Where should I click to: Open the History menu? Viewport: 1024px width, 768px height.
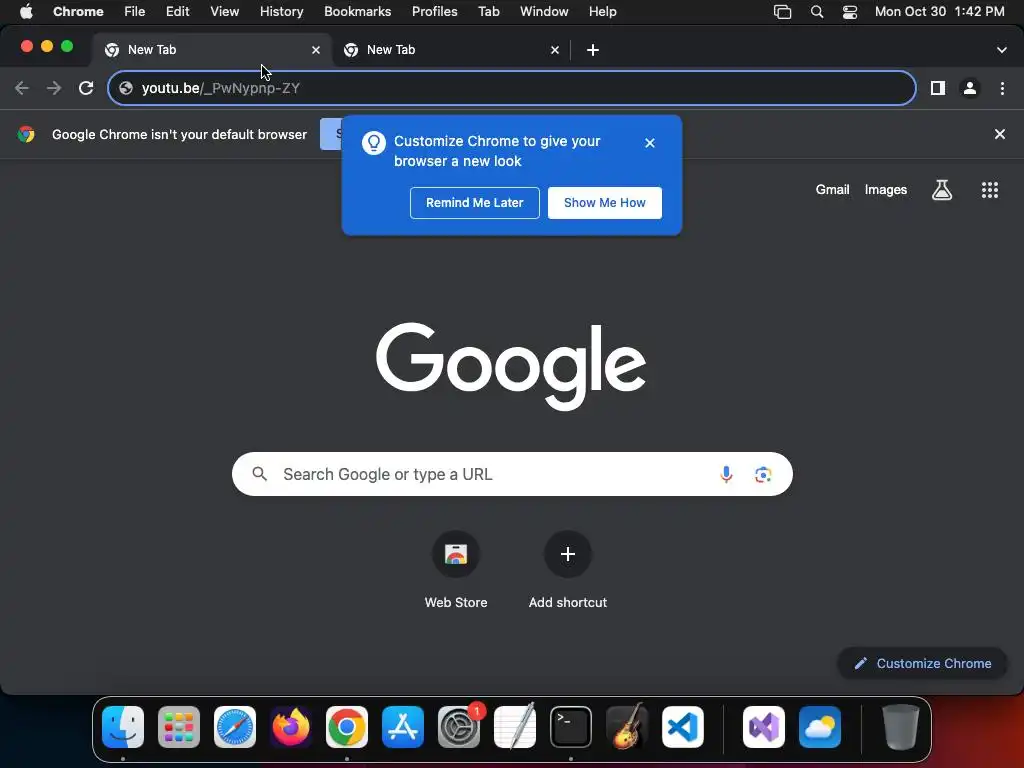281,12
